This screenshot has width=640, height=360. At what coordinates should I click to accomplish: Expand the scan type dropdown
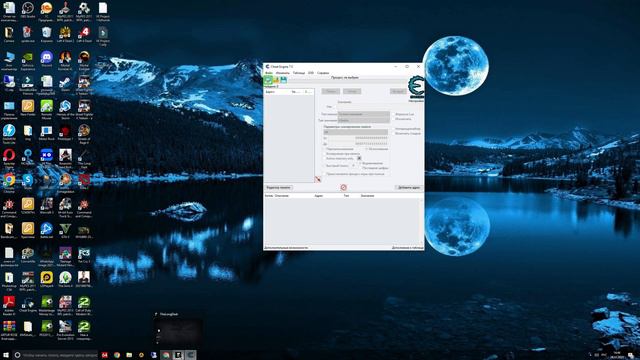pos(364,114)
